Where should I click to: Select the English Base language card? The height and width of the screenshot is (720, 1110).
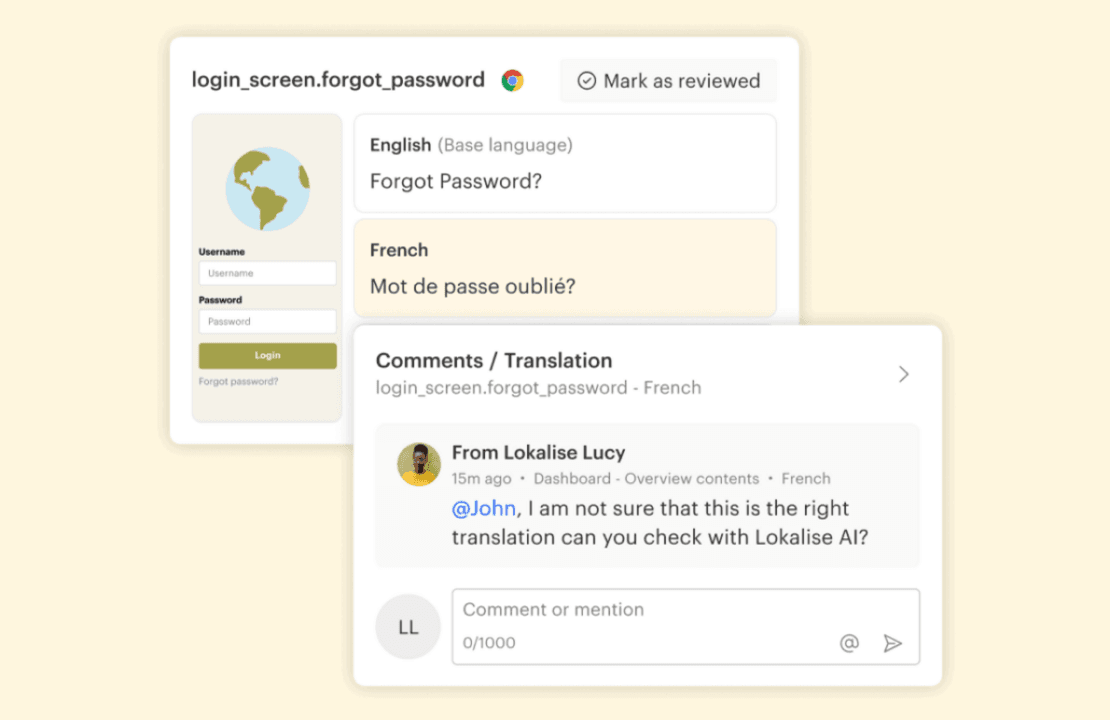(x=565, y=163)
